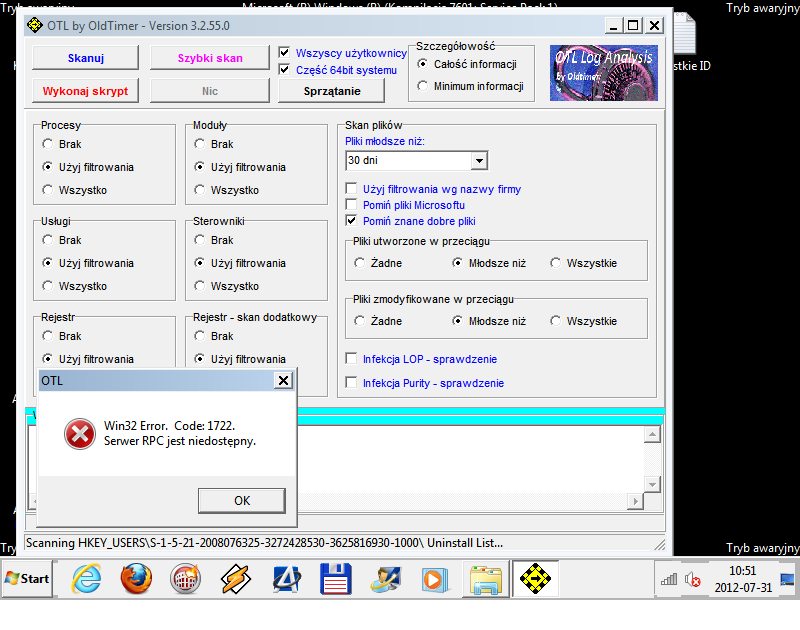Click the Scanning HKEY_USERS status bar text

pyautogui.click(x=264, y=543)
